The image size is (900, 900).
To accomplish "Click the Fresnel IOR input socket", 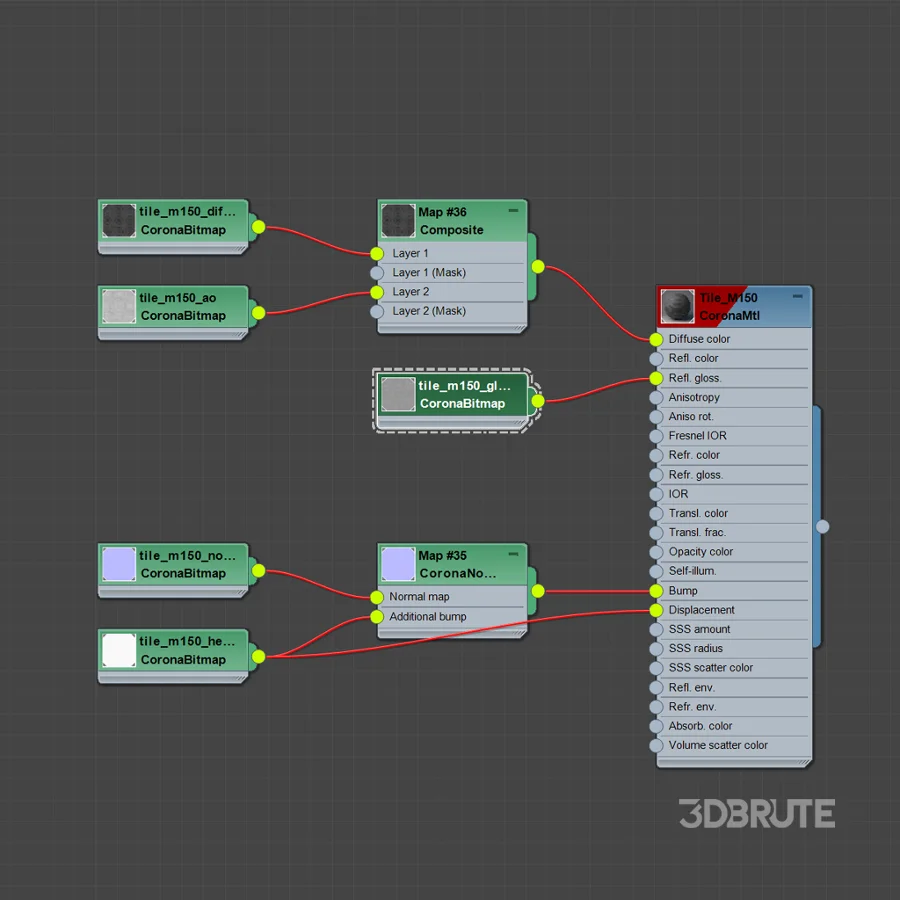I will tap(656, 436).
